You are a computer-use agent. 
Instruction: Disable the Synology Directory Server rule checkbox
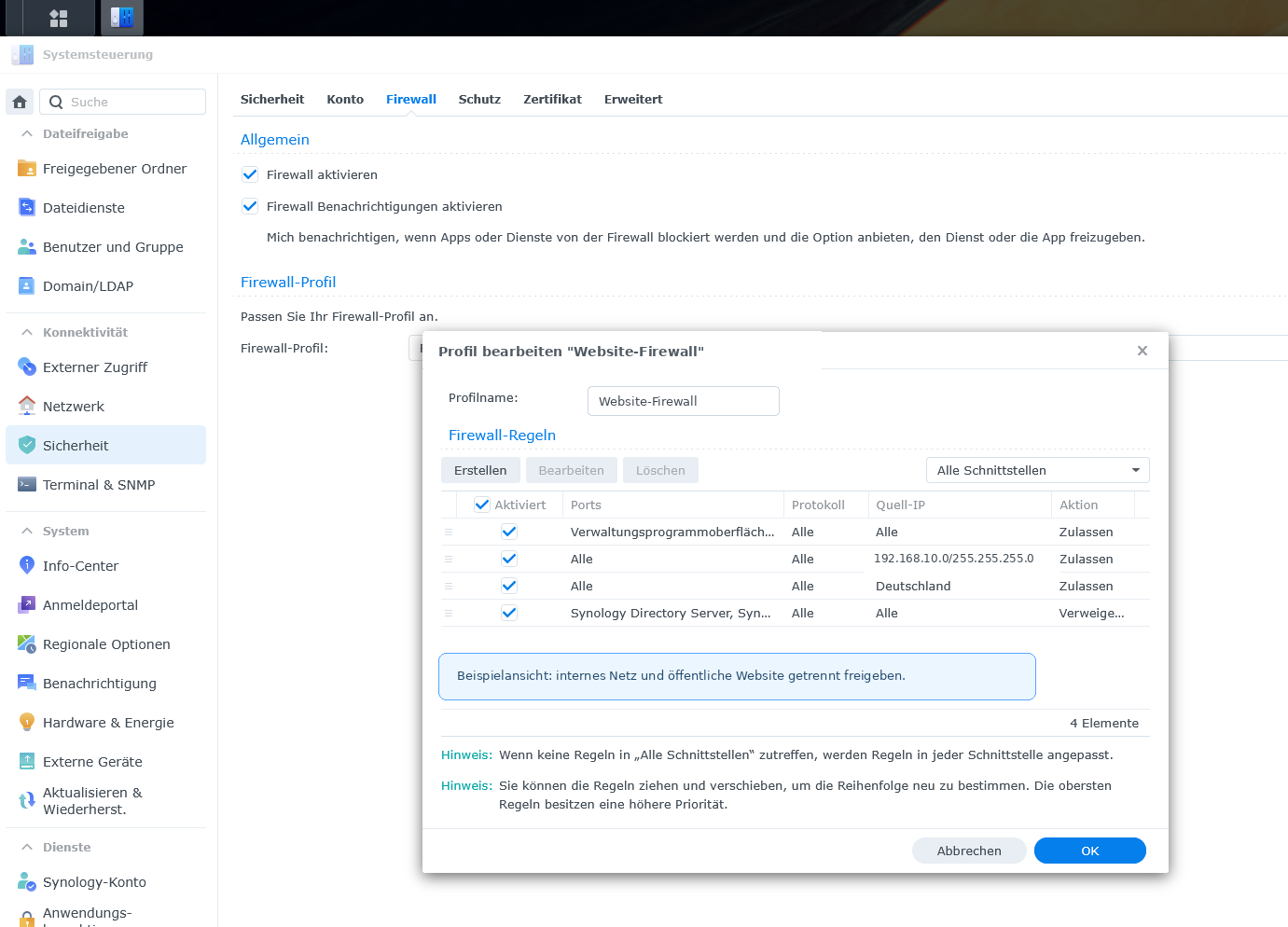pos(509,613)
